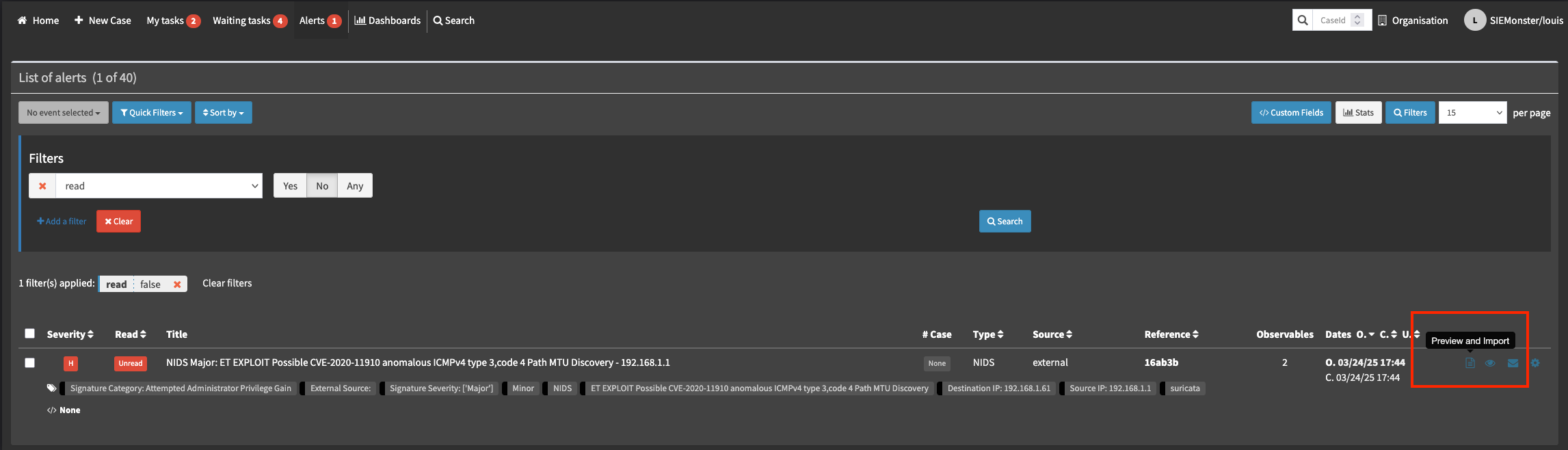
Task: Expand the Sort by dropdown
Action: [x=224, y=113]
